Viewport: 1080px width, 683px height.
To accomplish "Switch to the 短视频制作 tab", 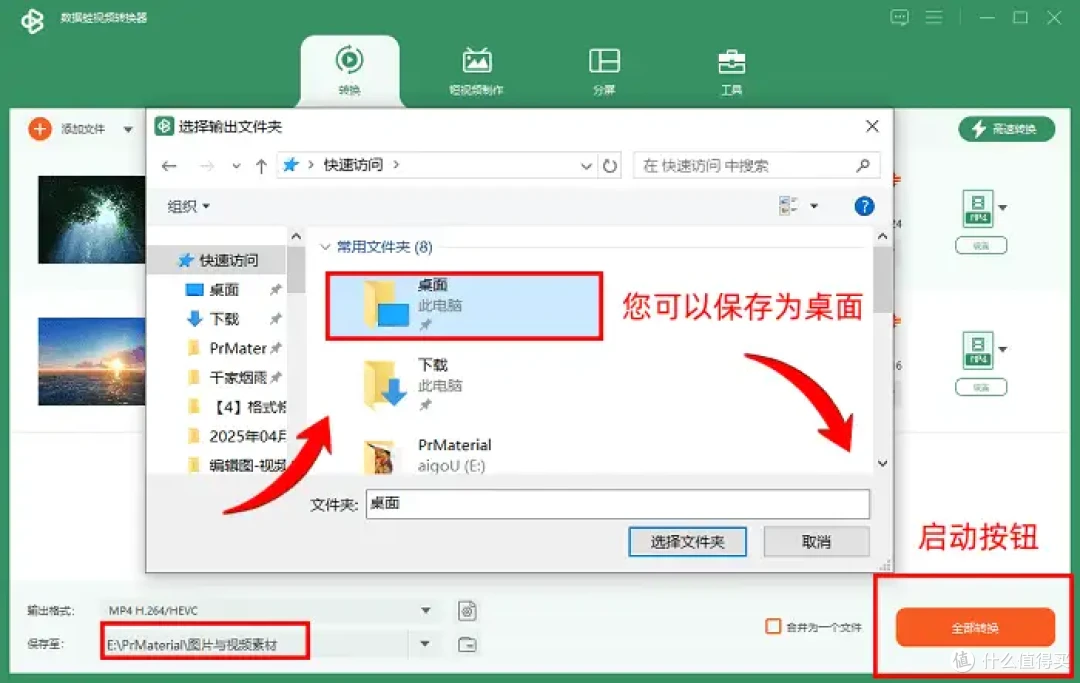I will (x=476, y=71).
